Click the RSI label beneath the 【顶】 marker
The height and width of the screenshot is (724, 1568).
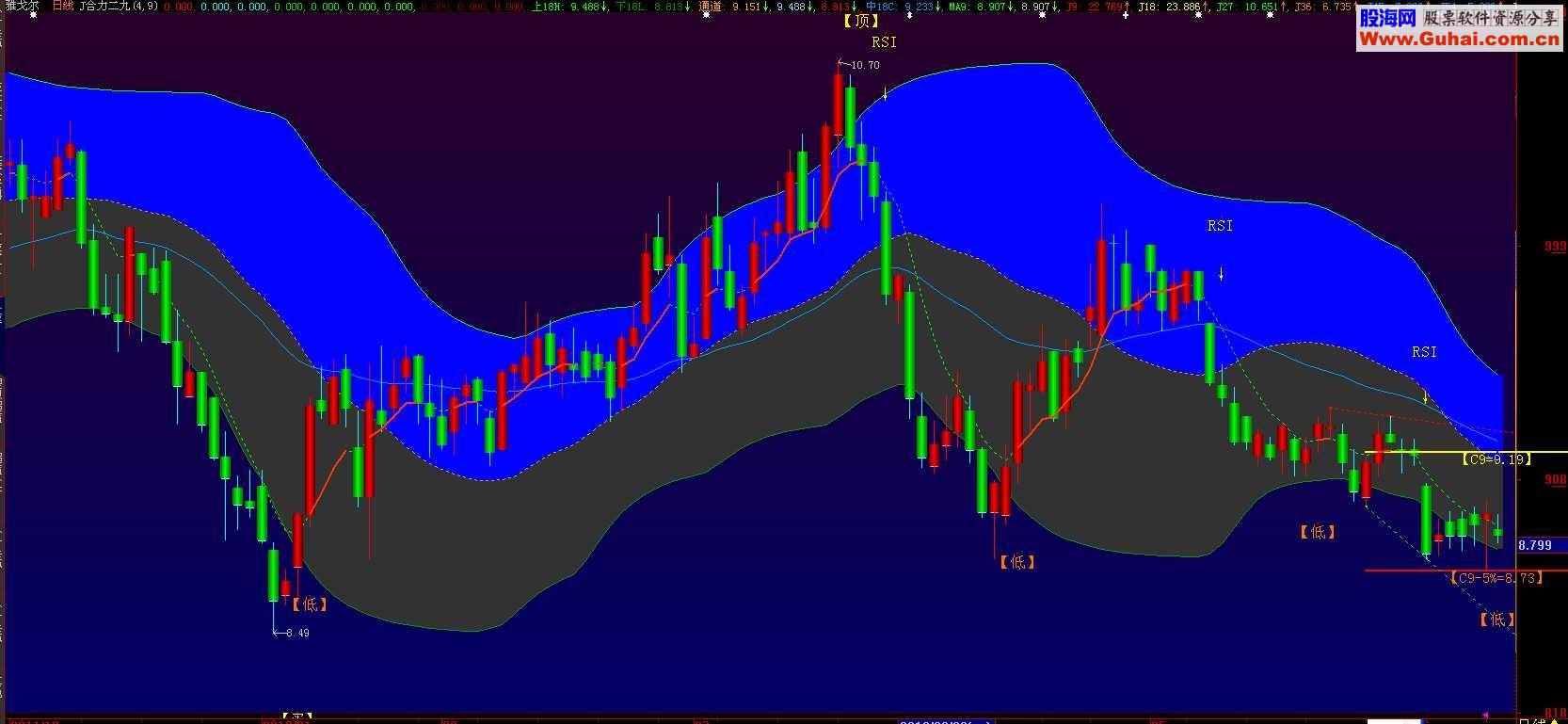pyautogui.click(x=884, y=41)
